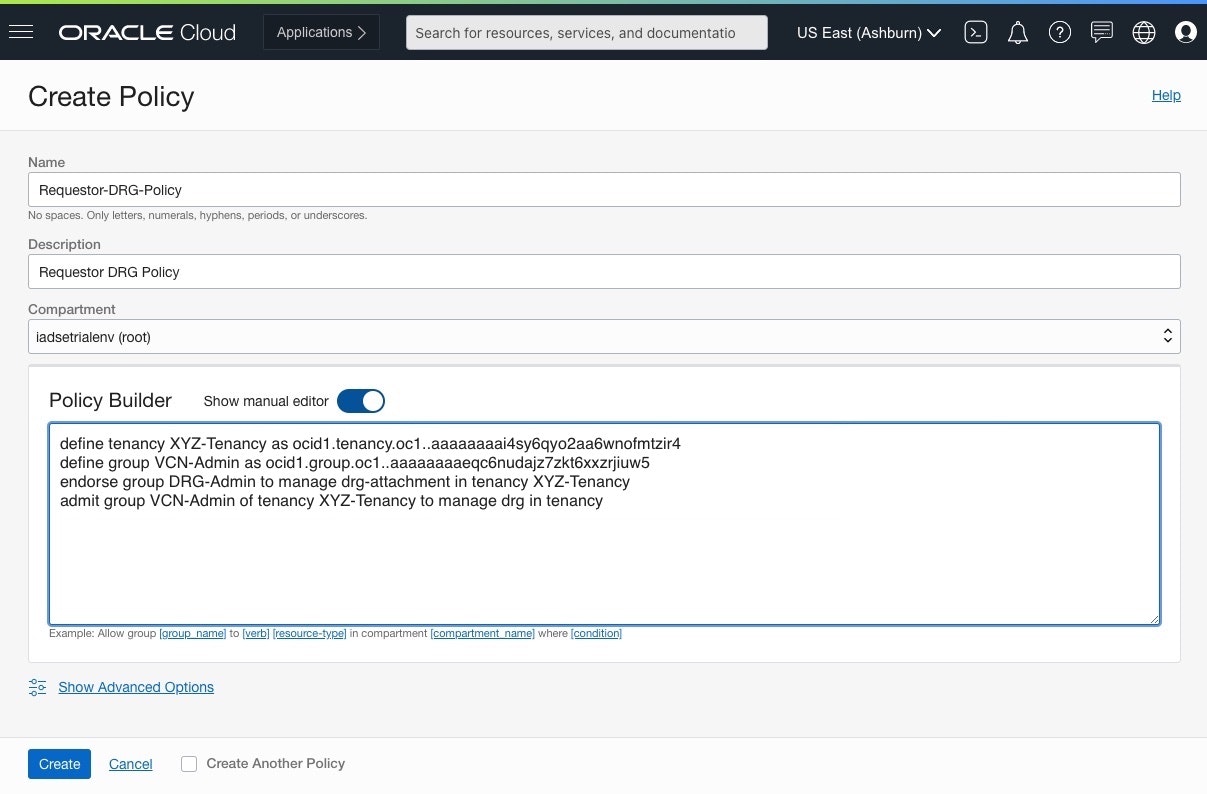The image size is (1207, 794).
Task: Click the Oracle Cloud logo
Action: [147, 33]
